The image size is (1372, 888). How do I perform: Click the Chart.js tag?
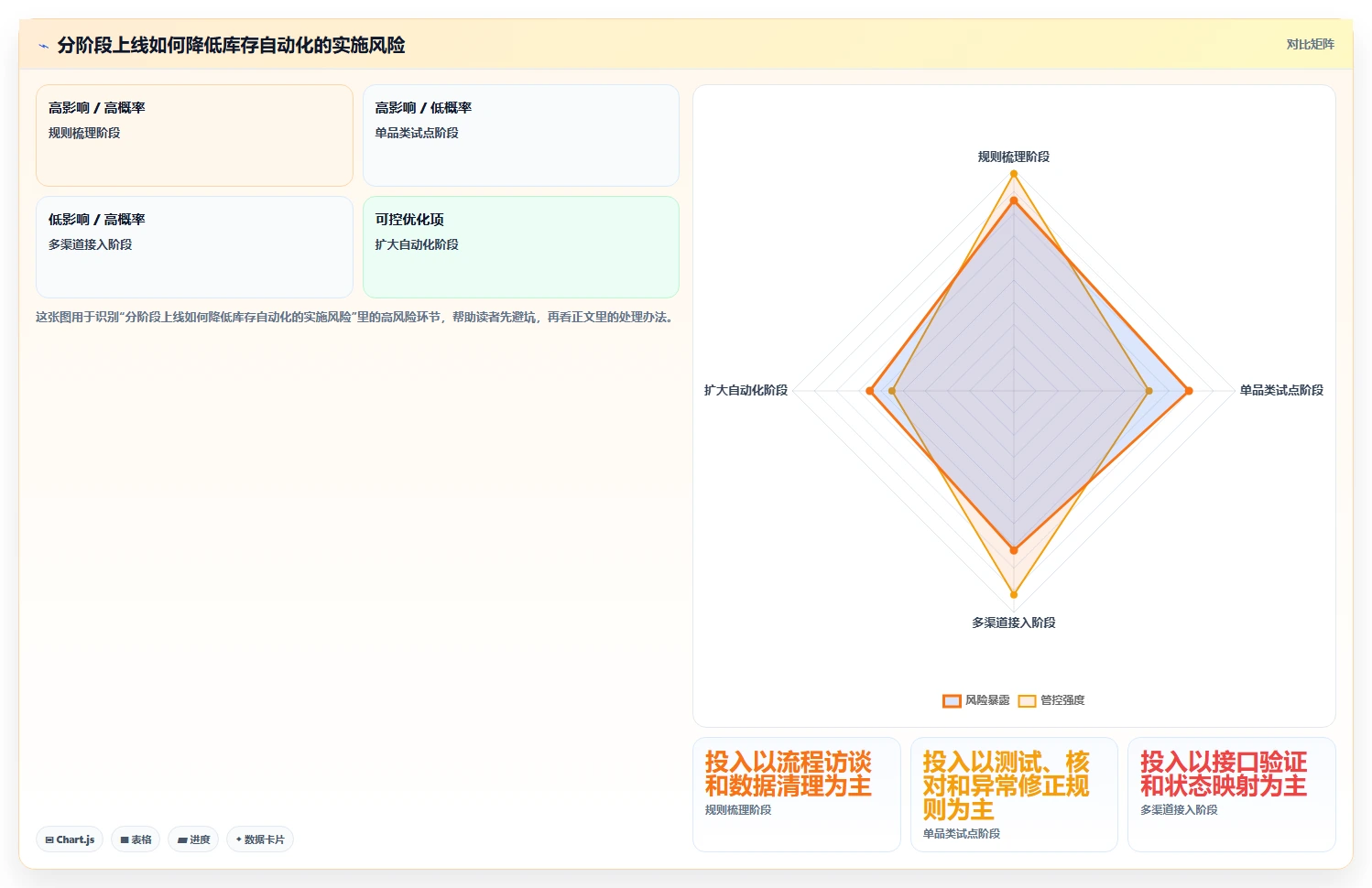[x=70, y=839]
